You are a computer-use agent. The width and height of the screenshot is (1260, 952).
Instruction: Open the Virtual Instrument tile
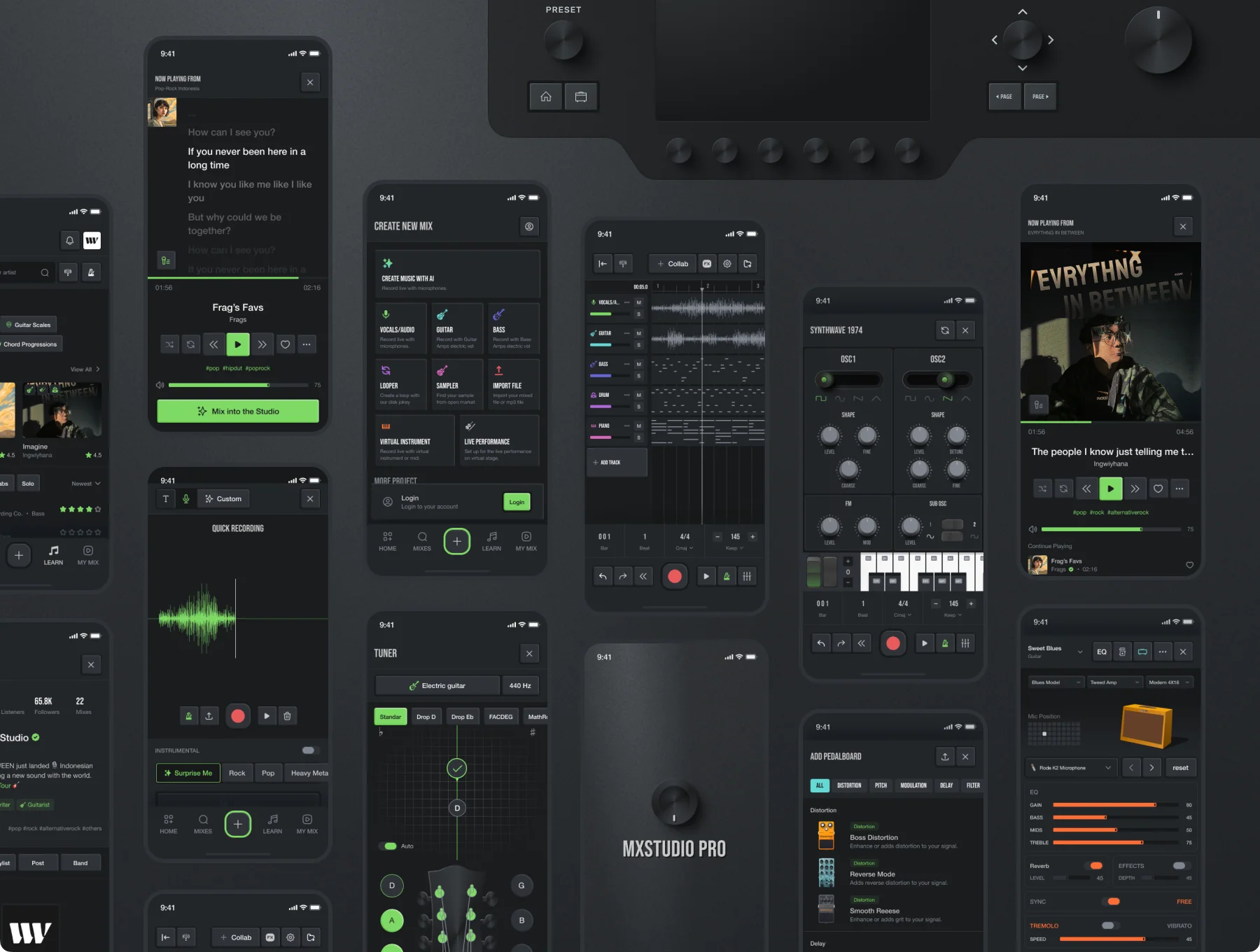coord(415,440)
